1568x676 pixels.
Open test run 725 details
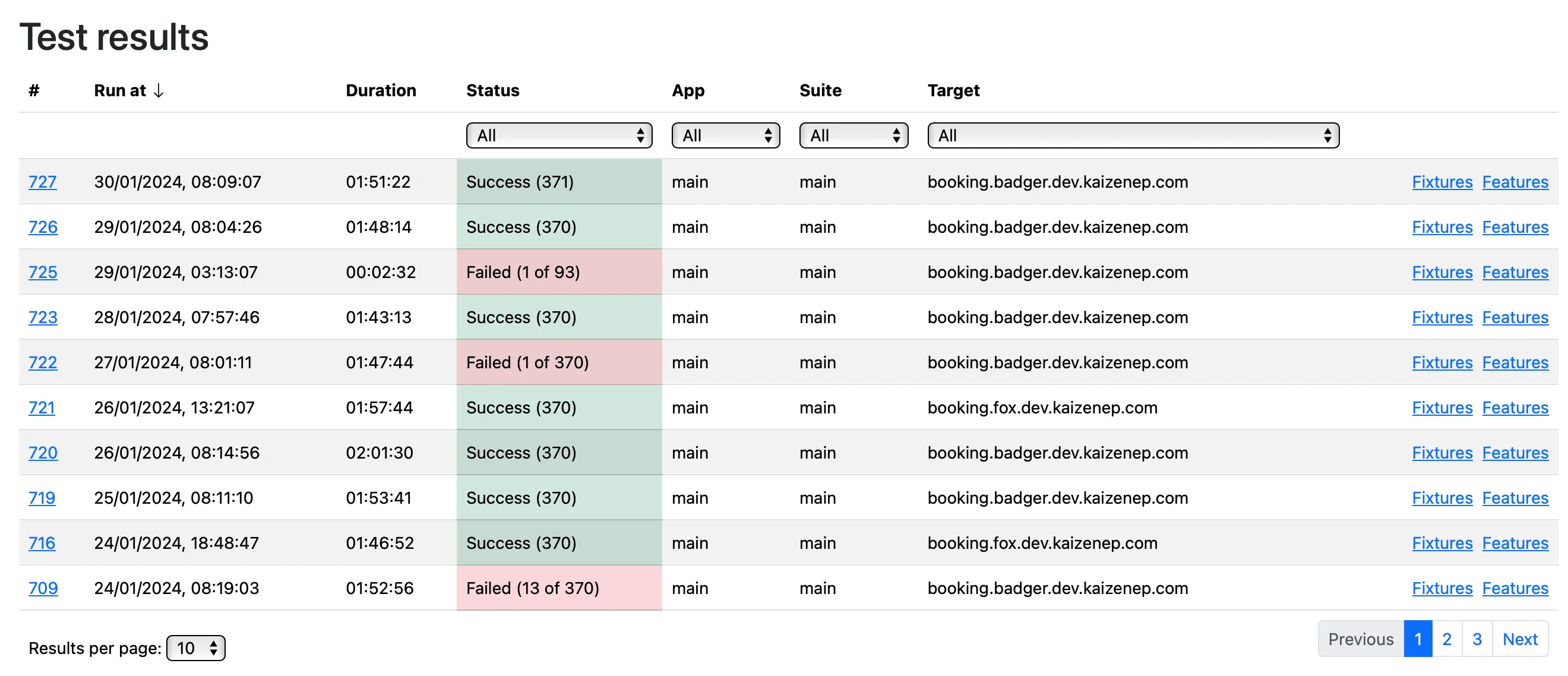click(x=43, y=272)
